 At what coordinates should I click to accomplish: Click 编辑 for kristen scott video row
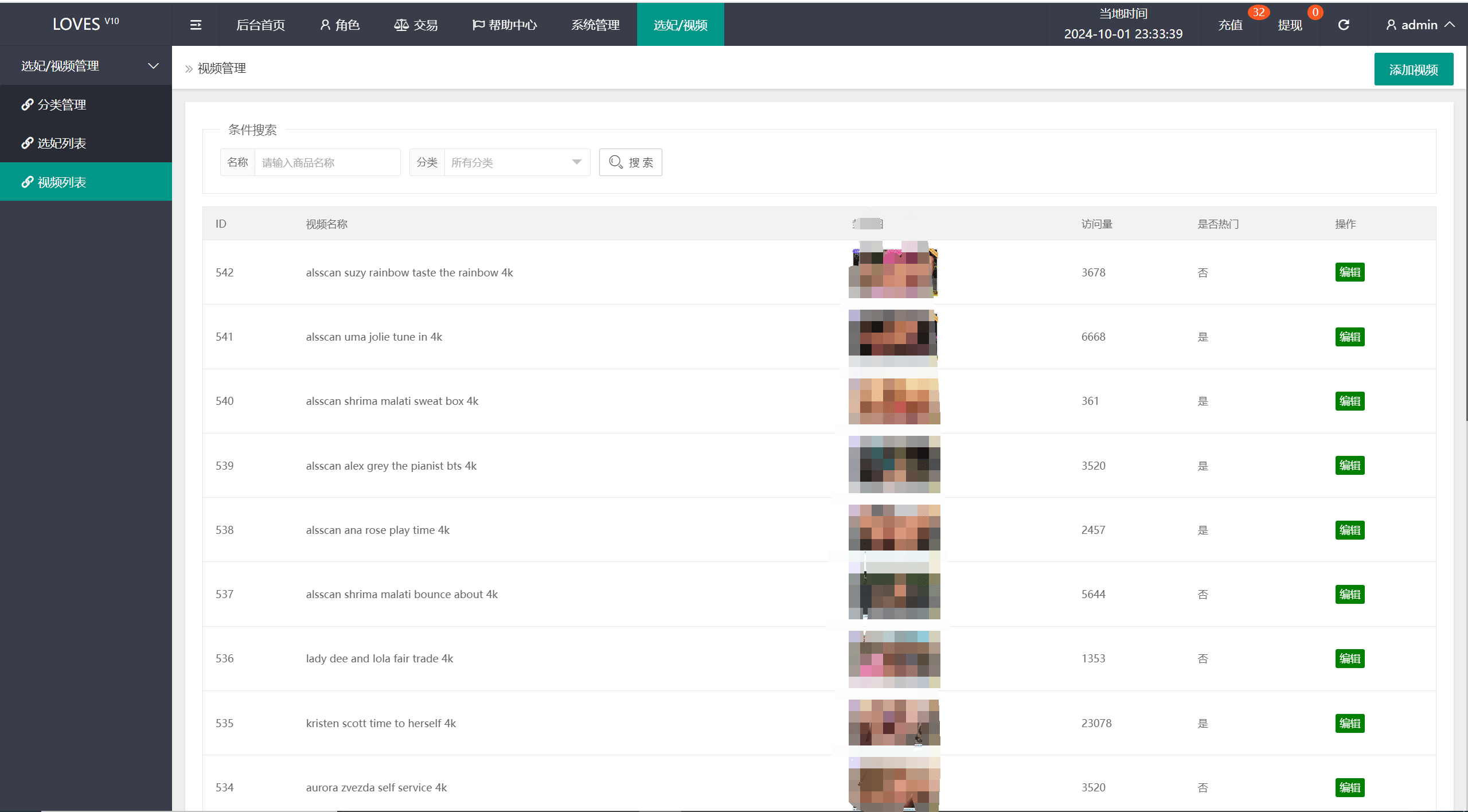(1349, 723)
